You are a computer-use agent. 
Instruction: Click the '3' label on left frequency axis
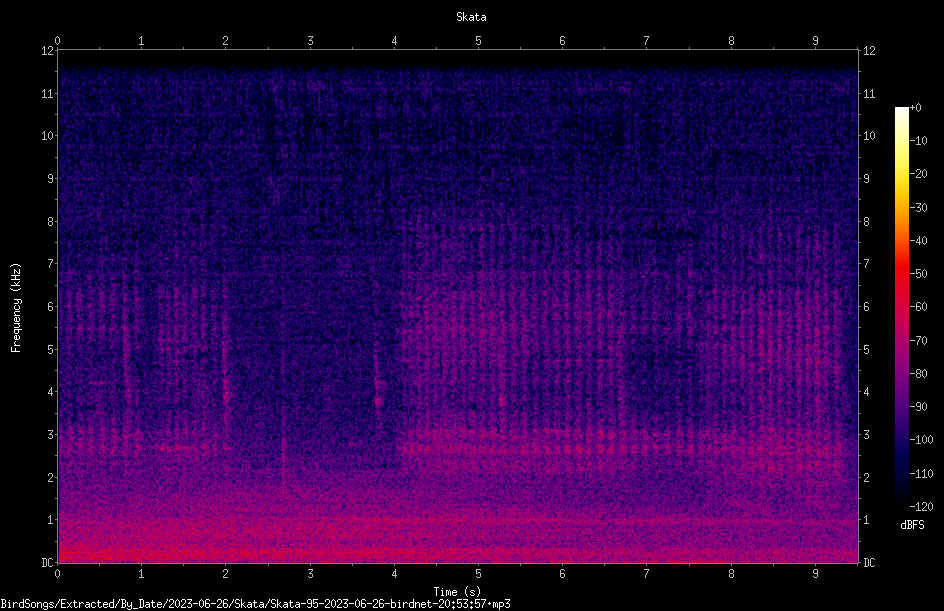pyautogui.click(x=50, y=435)
